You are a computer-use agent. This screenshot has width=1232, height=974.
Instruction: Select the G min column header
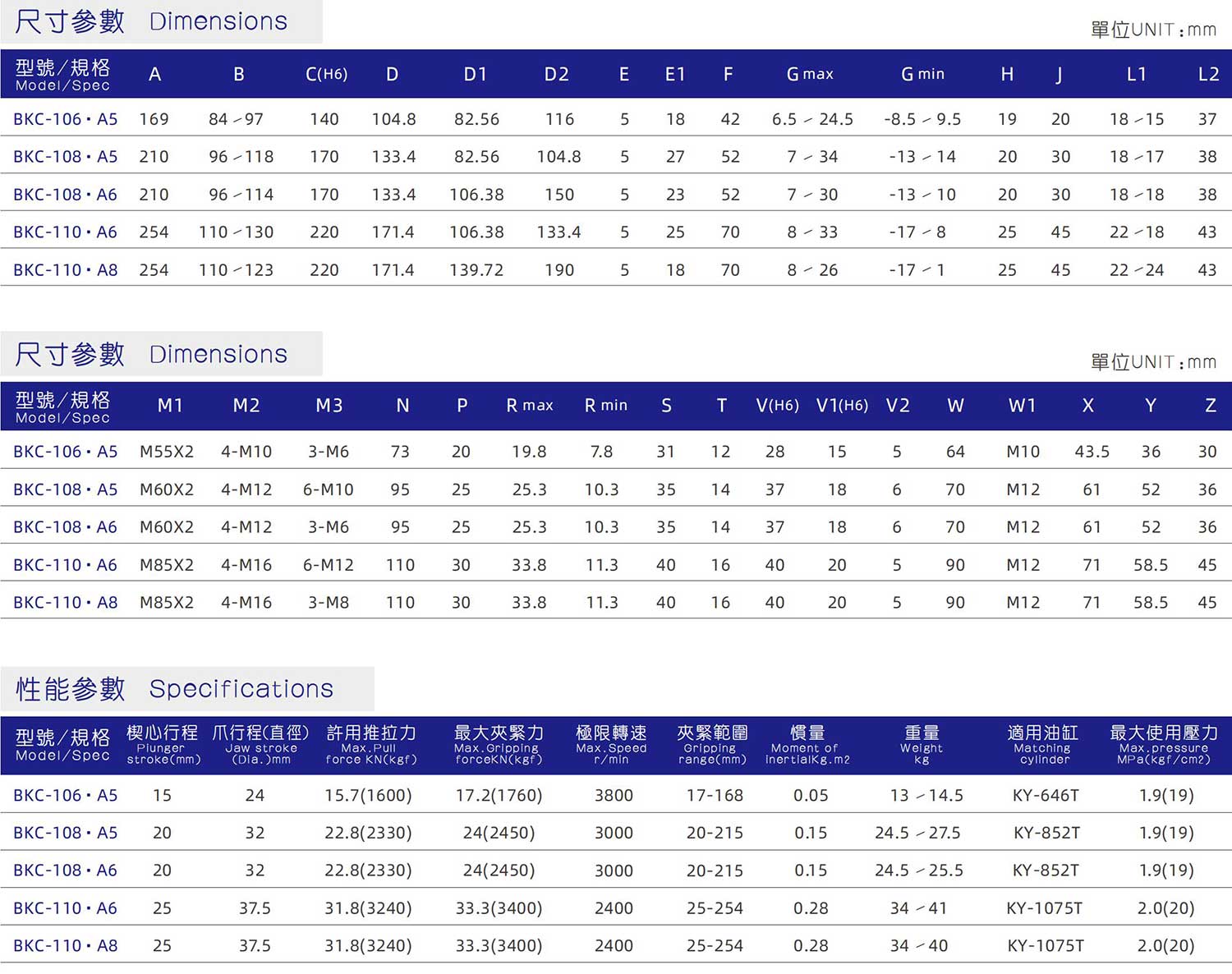point(922,75)
